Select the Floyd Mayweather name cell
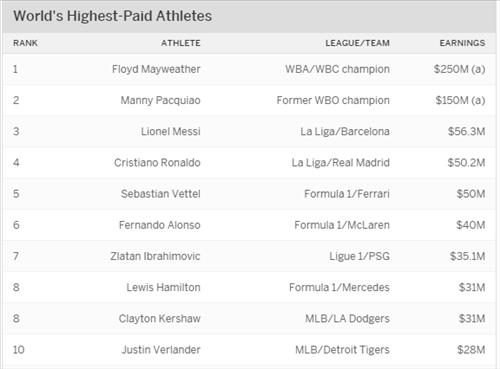The image size is (500, 369). (156, 69)
